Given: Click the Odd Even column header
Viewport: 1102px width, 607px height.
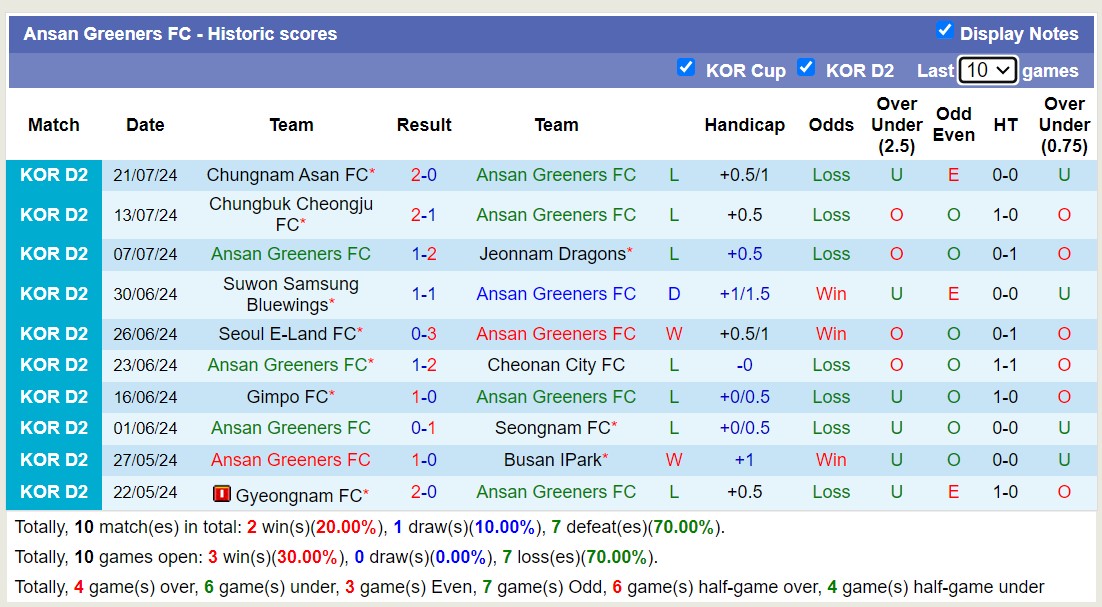Looking at the screenshot, I should [953, 125].
